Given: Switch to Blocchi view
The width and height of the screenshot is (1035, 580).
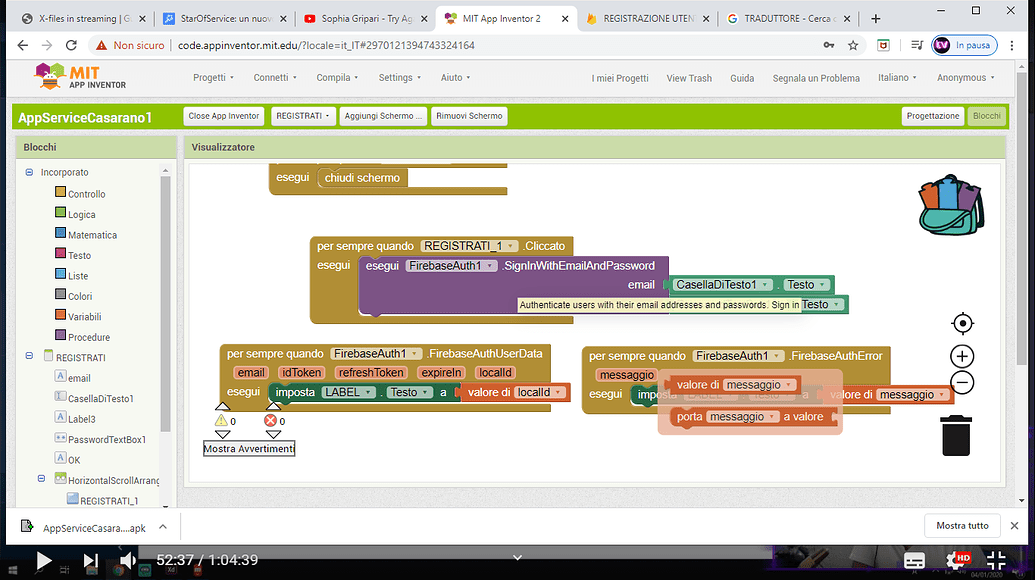Looking at the screenshot, I should click(987, 116).
